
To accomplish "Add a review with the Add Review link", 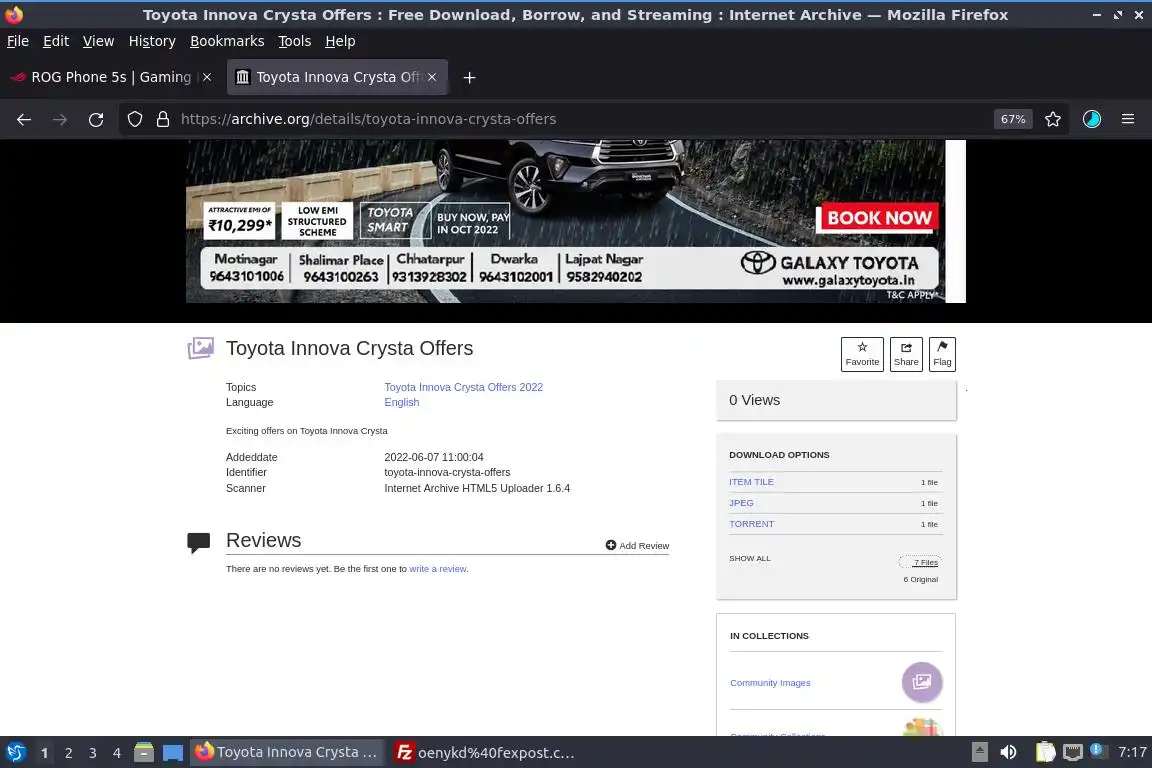I will (637, 545).
